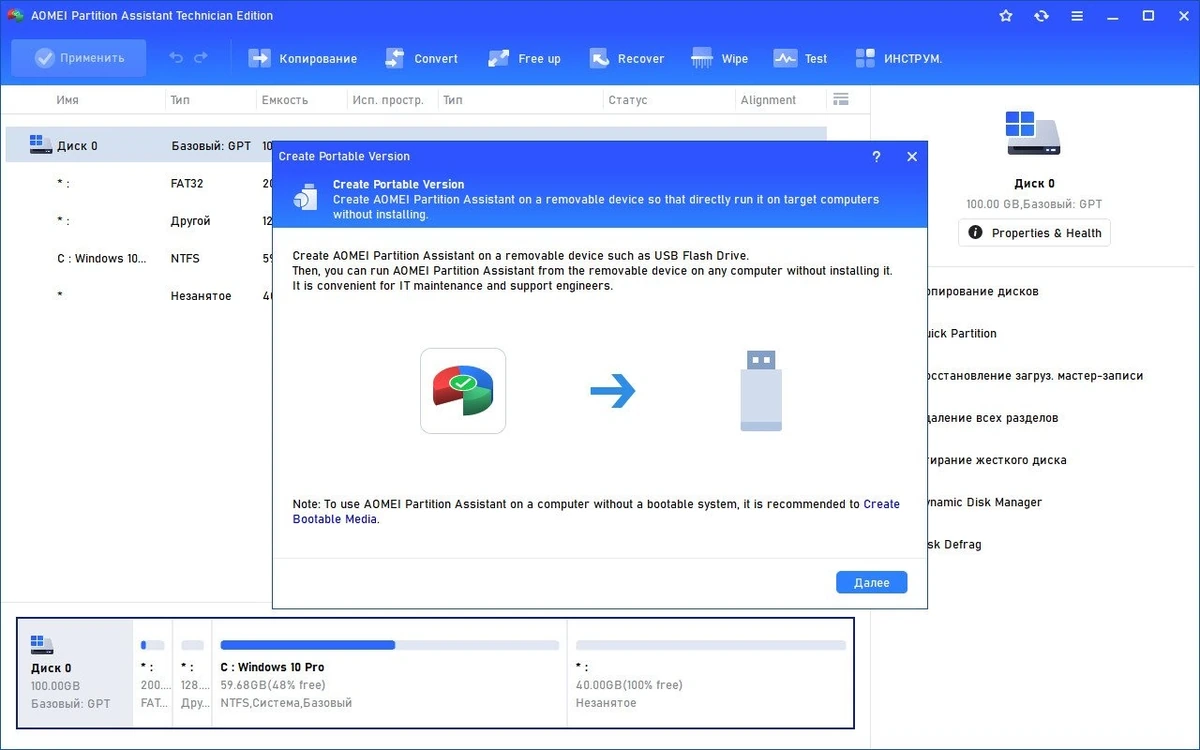Open the Free up tool
The height and width of the screenshot is (750, 1200).
pyautogui.click(x=524, y=58)
